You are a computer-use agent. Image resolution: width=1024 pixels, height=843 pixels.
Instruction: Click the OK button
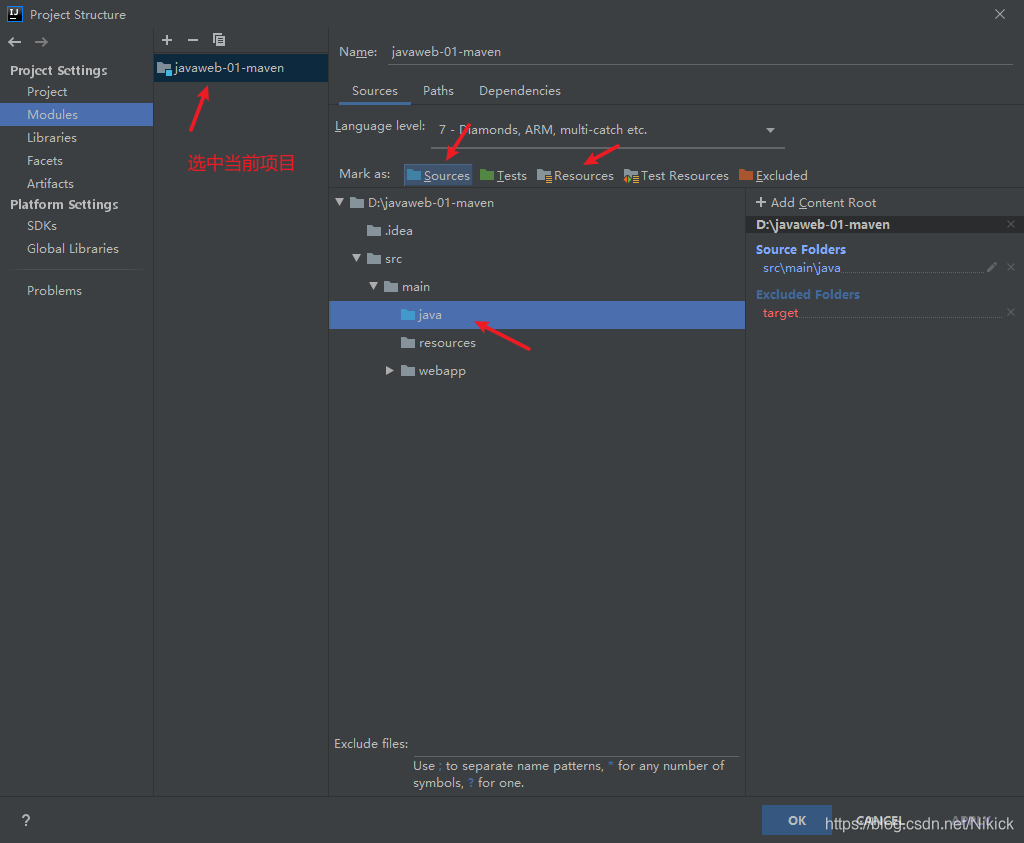click(x=797, y=820)
